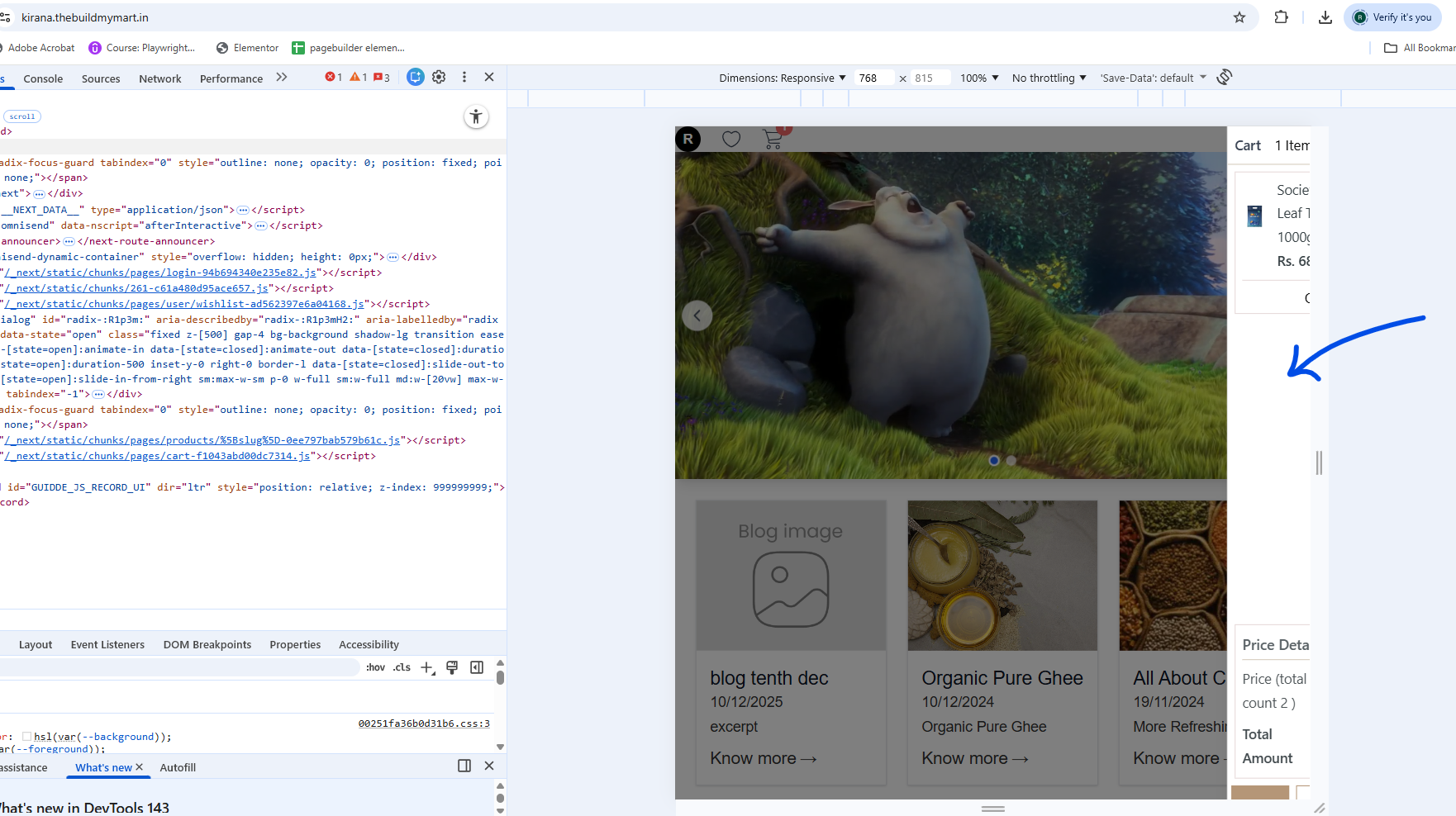Switch to the Properties tab
The height and width of the screenshot is (816, 1456).
295,644
